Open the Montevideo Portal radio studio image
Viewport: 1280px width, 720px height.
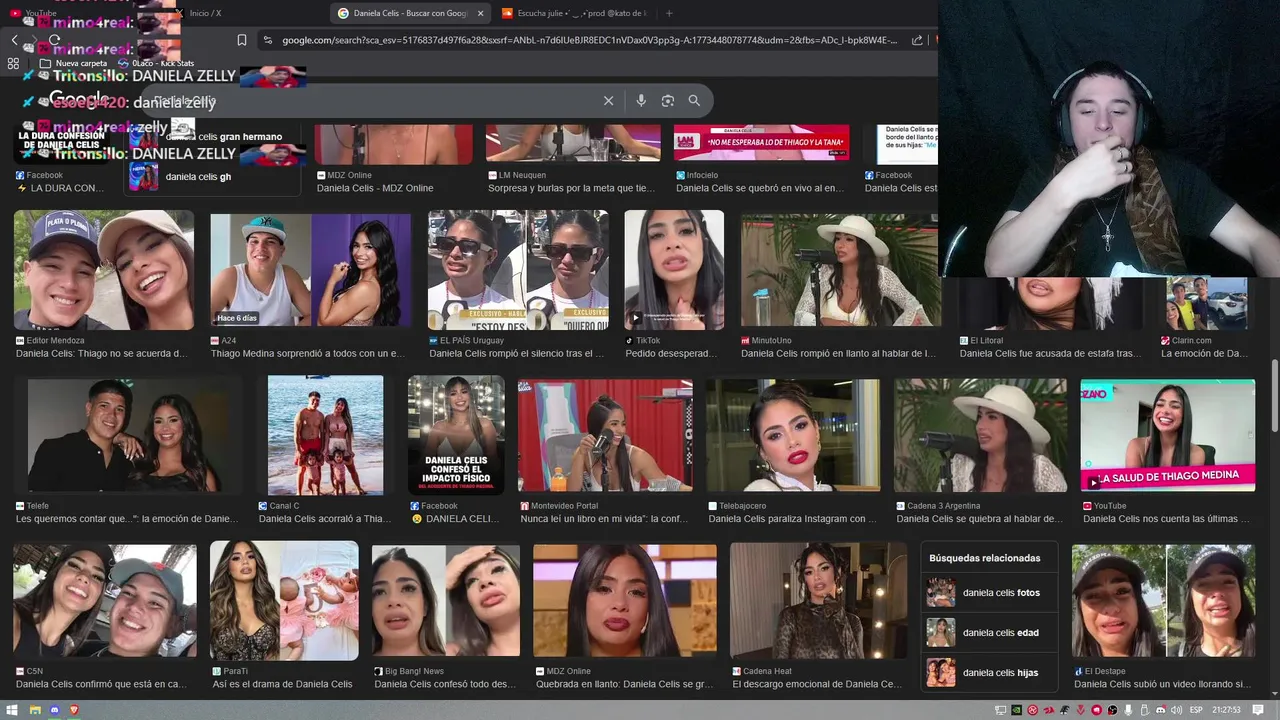[x=605, y=435]
